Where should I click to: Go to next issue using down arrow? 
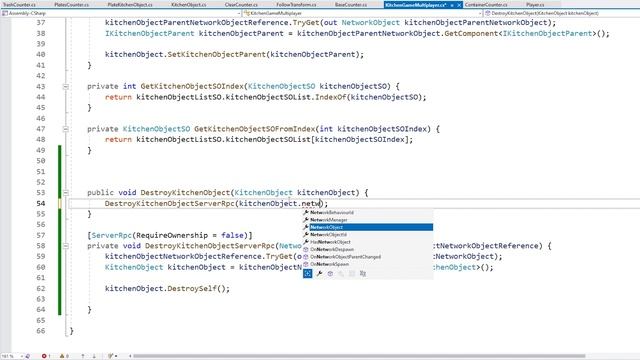94,356
